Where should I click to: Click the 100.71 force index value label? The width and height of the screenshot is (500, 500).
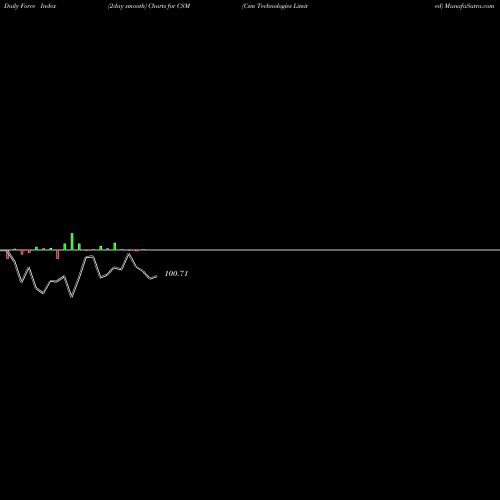coord(176,274)
